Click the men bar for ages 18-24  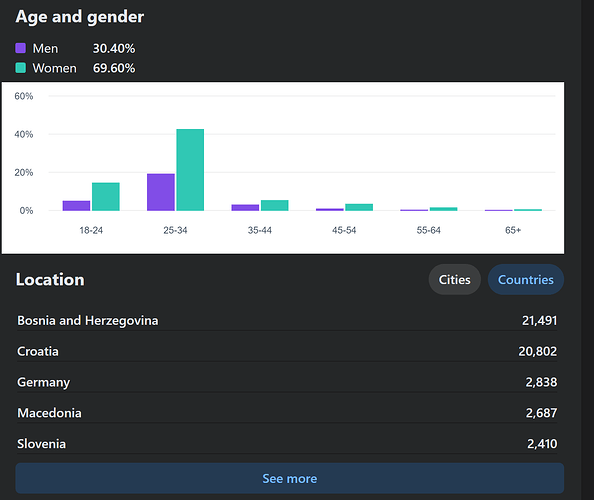pyautogui.click(x=77, y=206)
